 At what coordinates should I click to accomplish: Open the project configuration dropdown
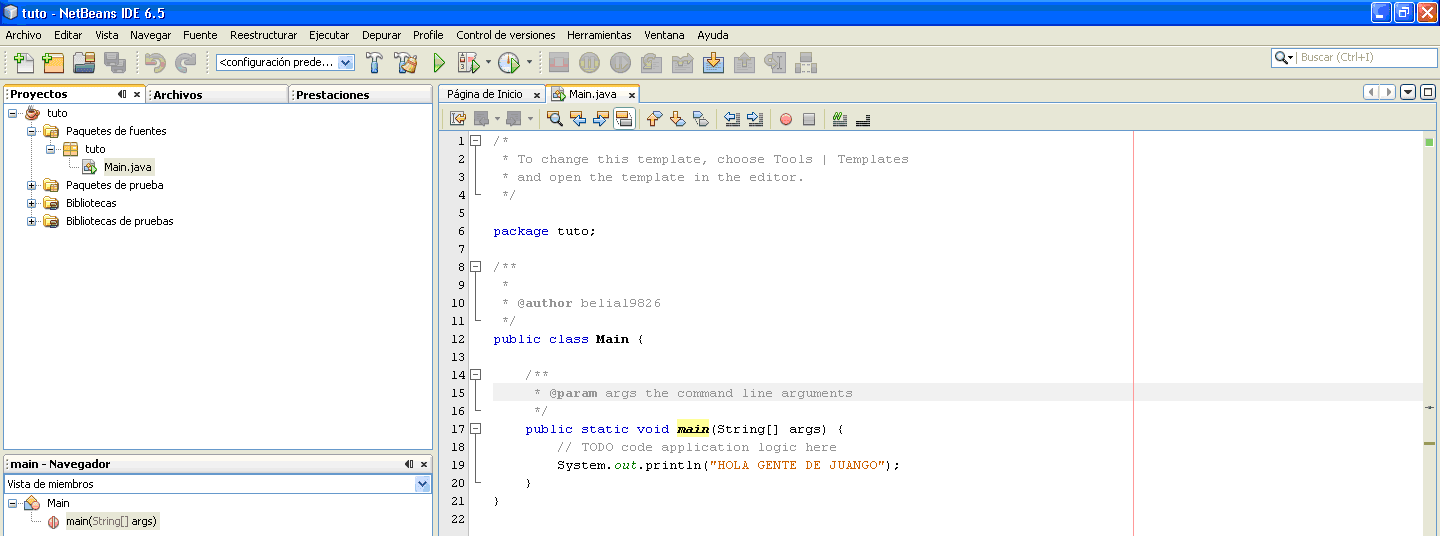346,62
